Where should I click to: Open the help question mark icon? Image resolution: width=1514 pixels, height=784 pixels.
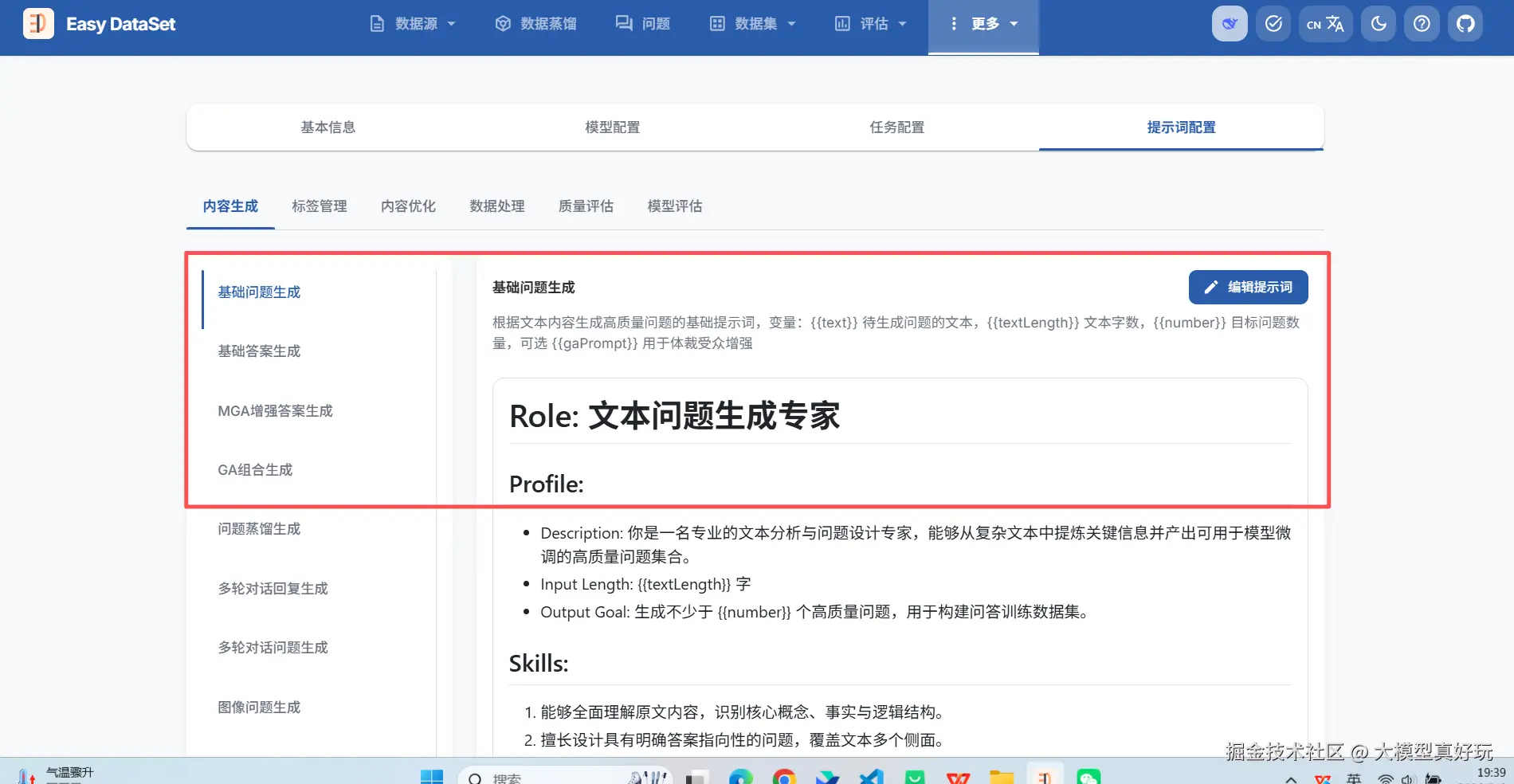(x=1422, y=24)
